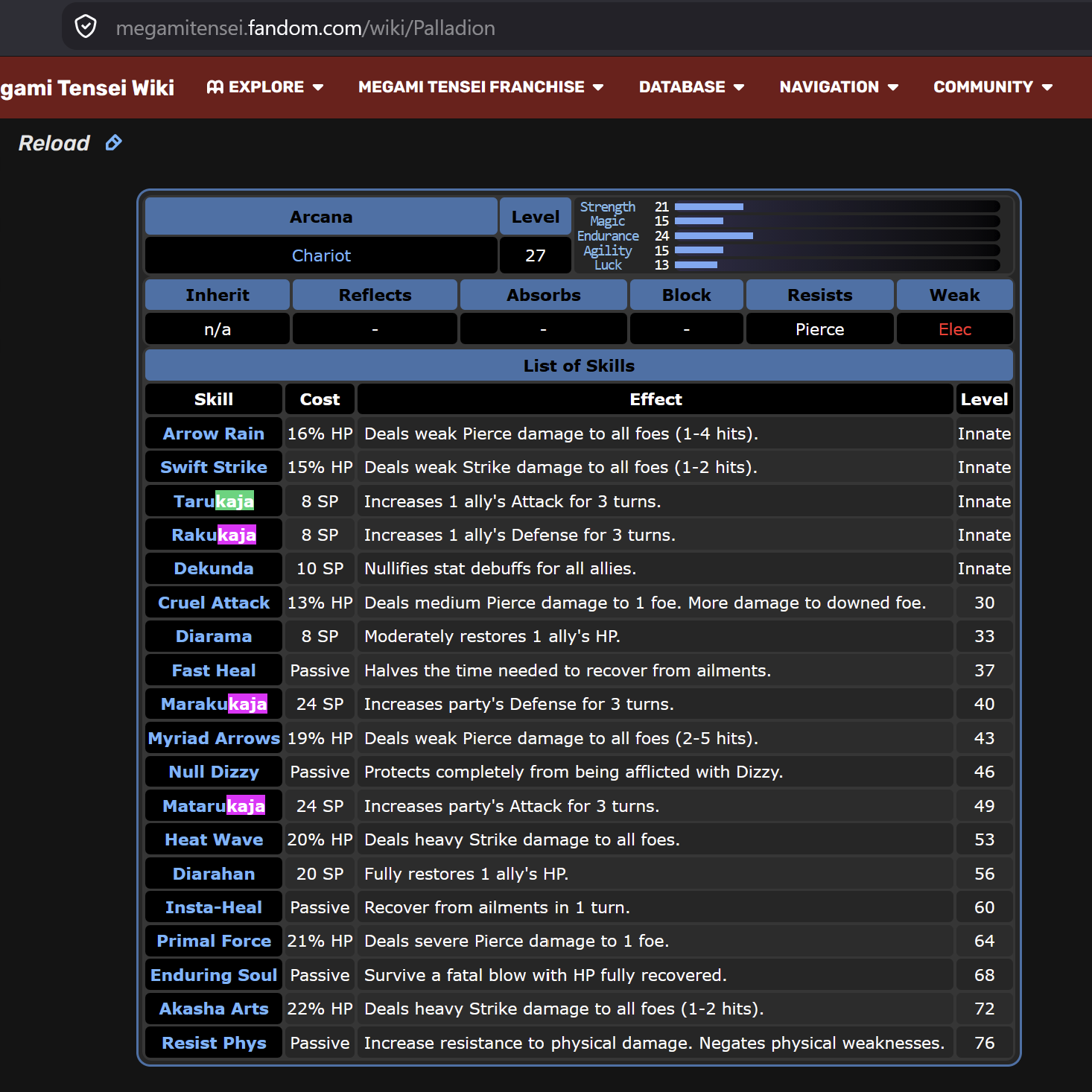Open the EXPLORE menu
Viewport: 1092px width, 1092px height.
pyautogui.click(x=265, y=87)
